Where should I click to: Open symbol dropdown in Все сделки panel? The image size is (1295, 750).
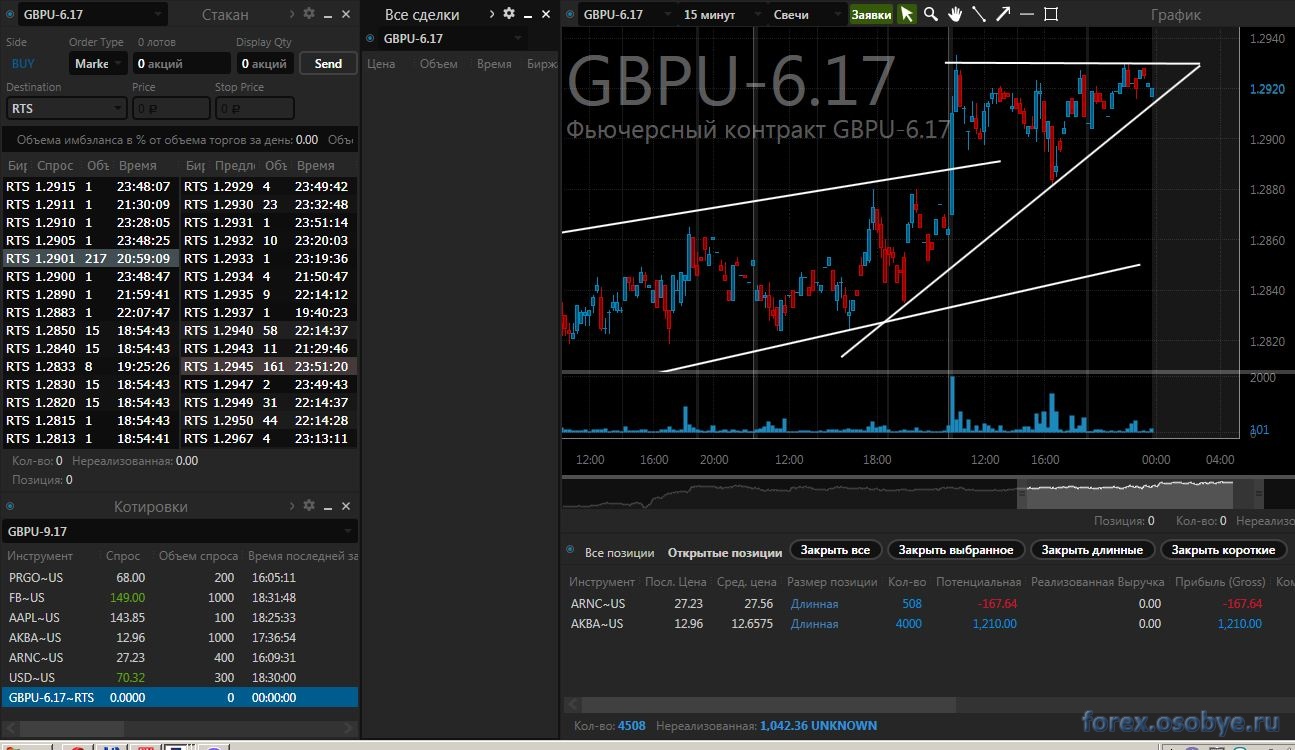[454, 38]
